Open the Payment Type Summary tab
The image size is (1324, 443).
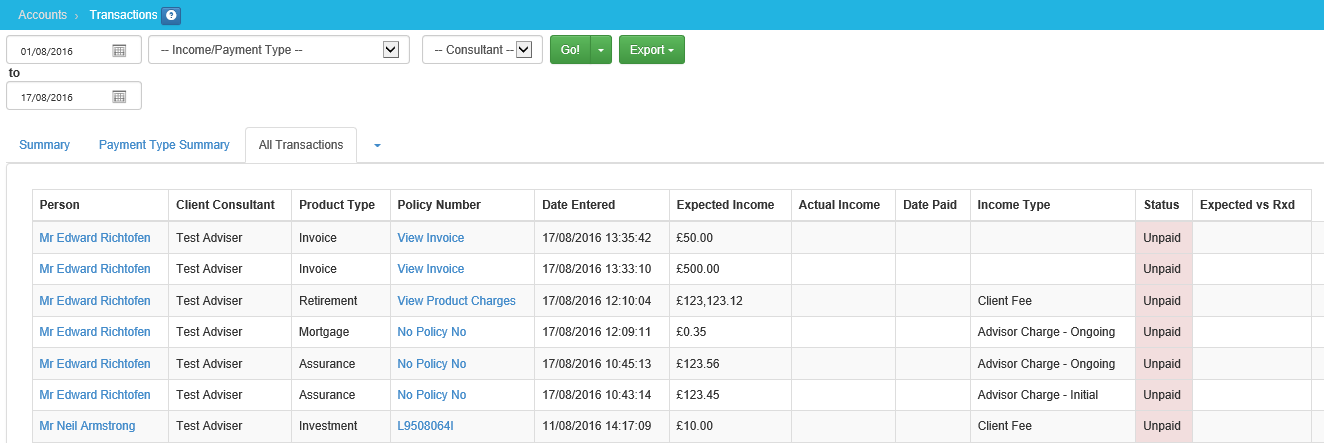pos(164,145)
